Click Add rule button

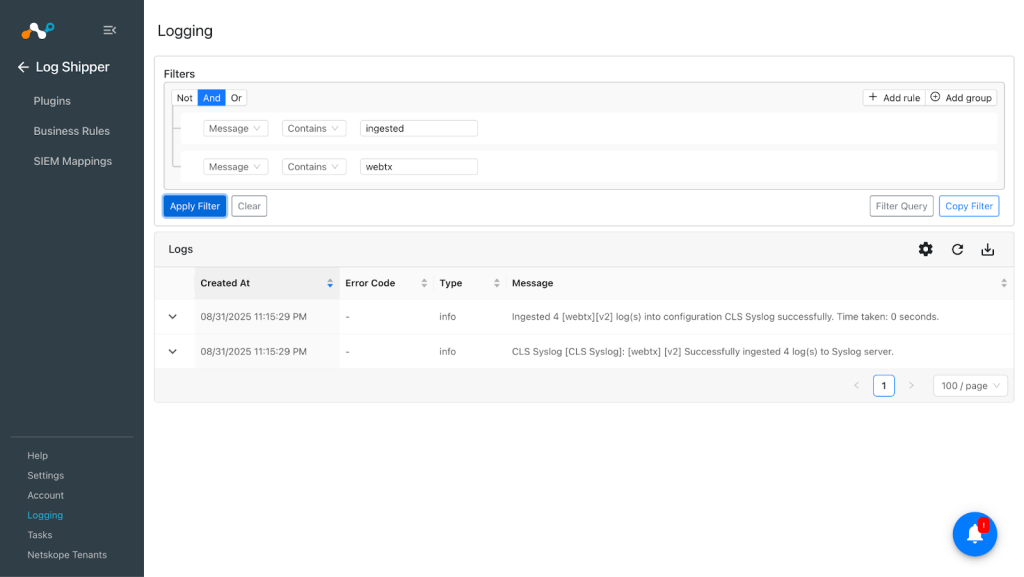894,98
